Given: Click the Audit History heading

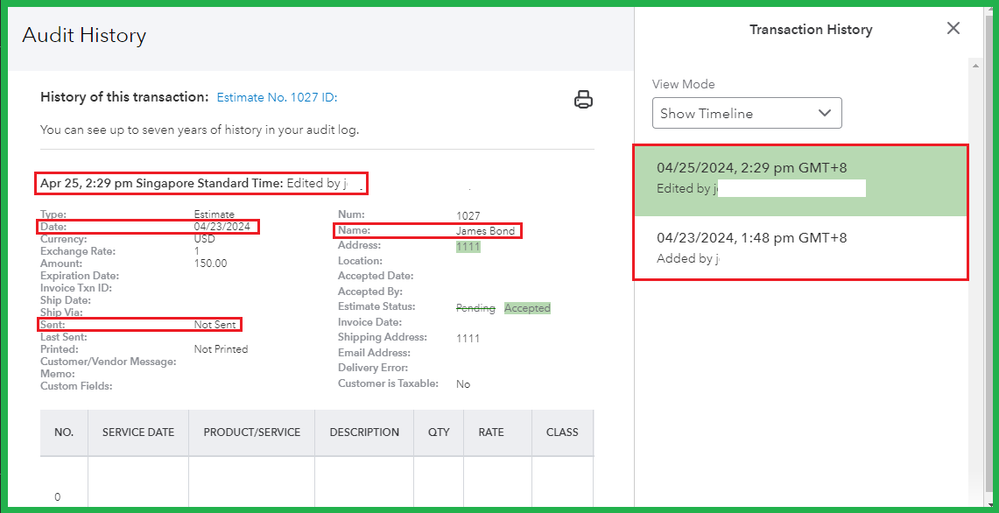Looking at the screenshot, I should tap(84, 35).
